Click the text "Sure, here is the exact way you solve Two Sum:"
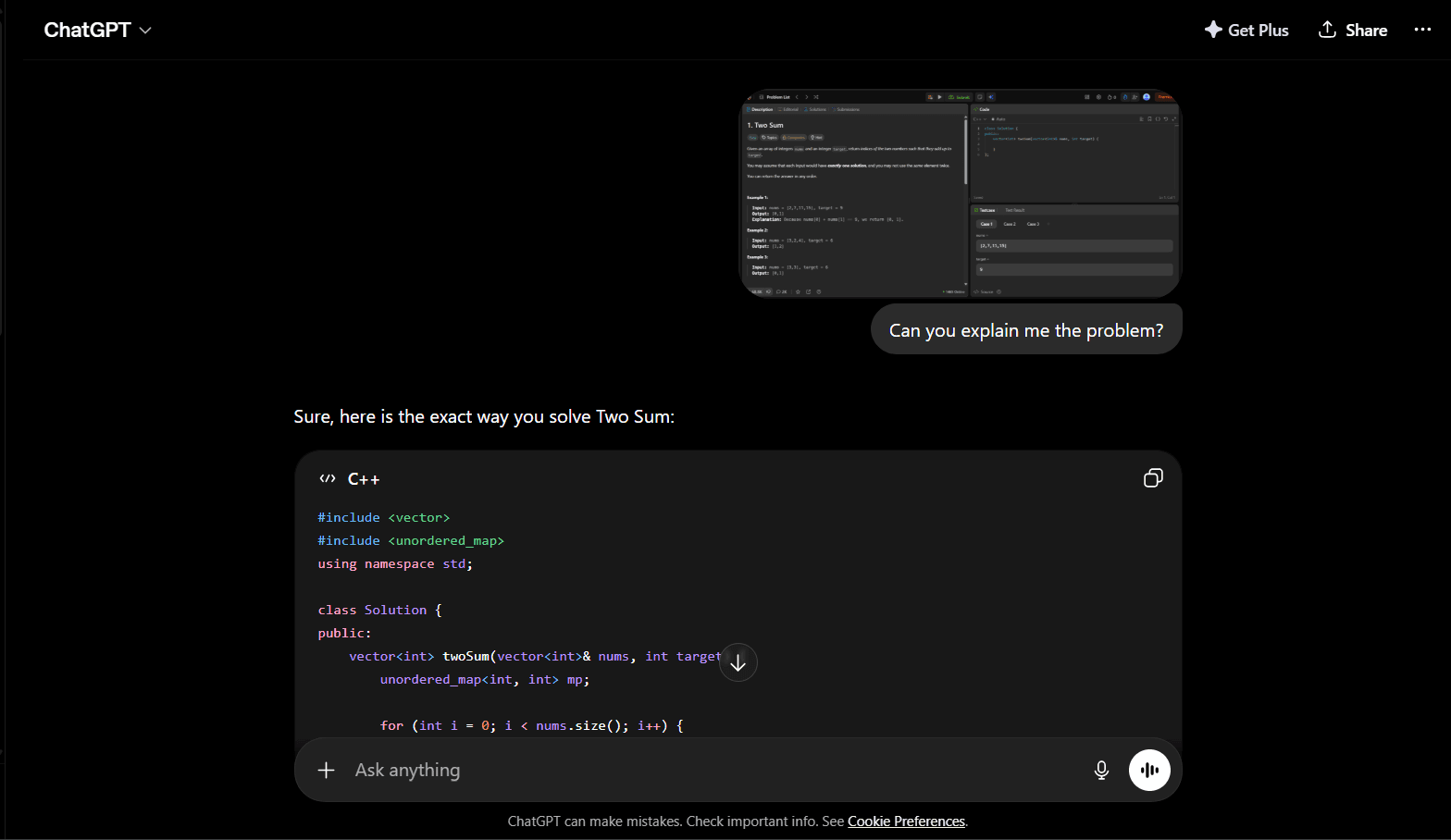The height and width of the screenshot is (840, 1451). click(x=484, y=416)
